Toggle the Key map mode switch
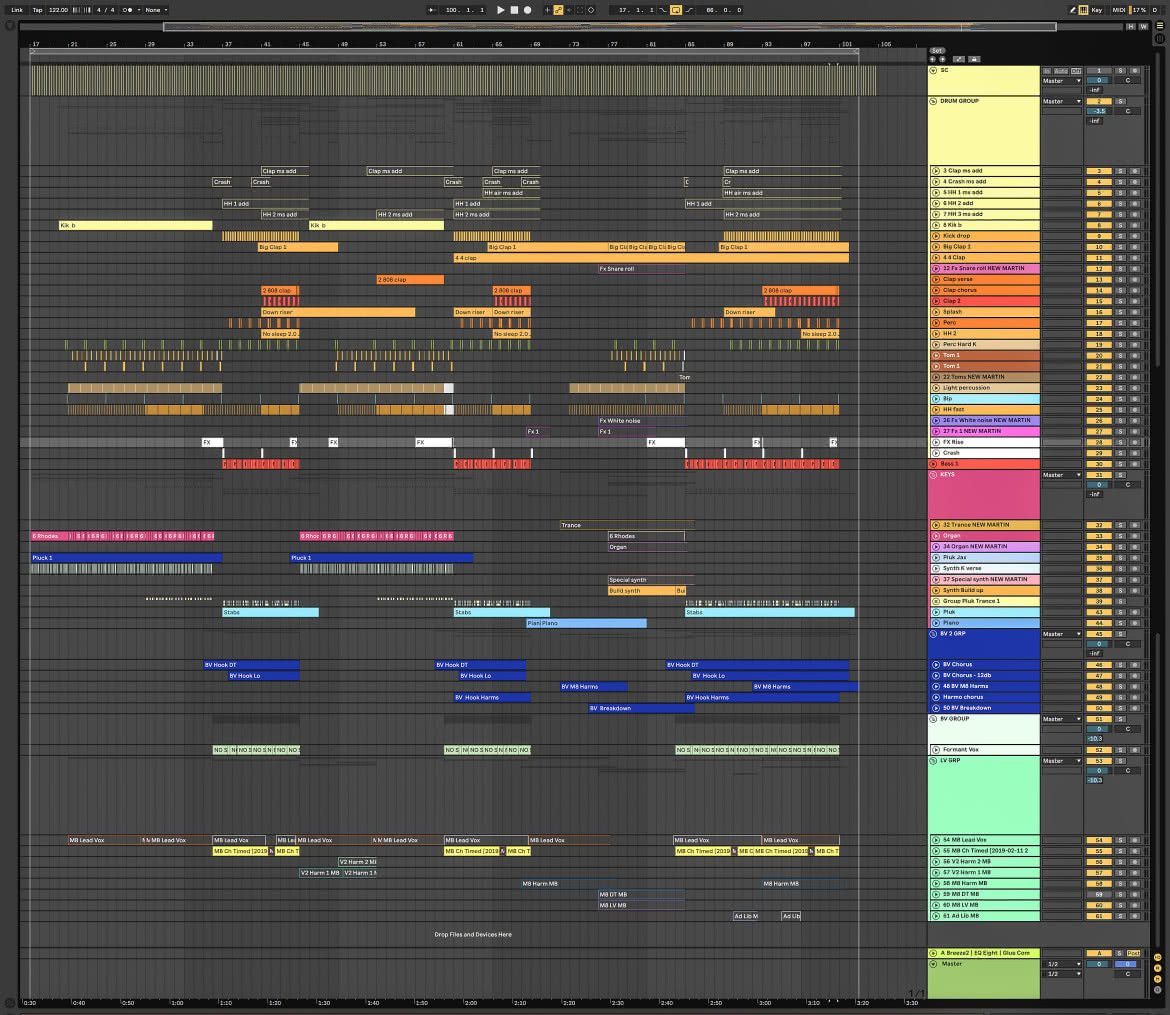The height and width of the screenshot is (1015, 1170). [1097, 10]
